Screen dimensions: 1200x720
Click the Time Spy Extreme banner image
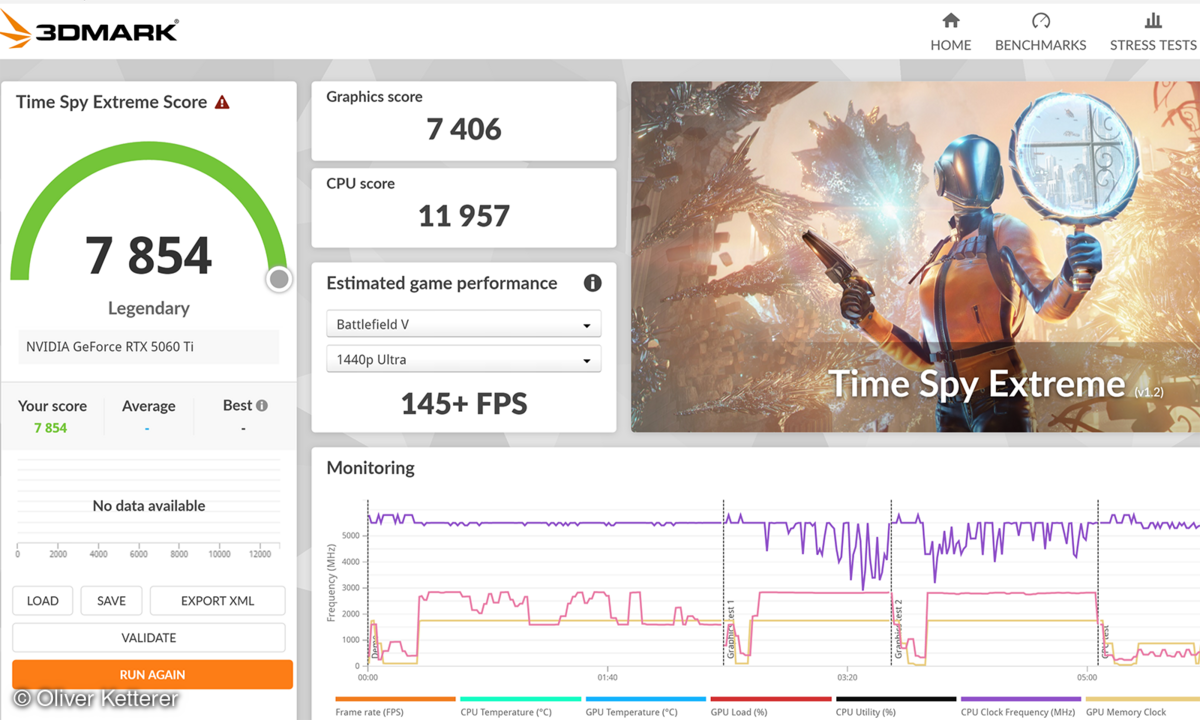click(x=915, y=257)
